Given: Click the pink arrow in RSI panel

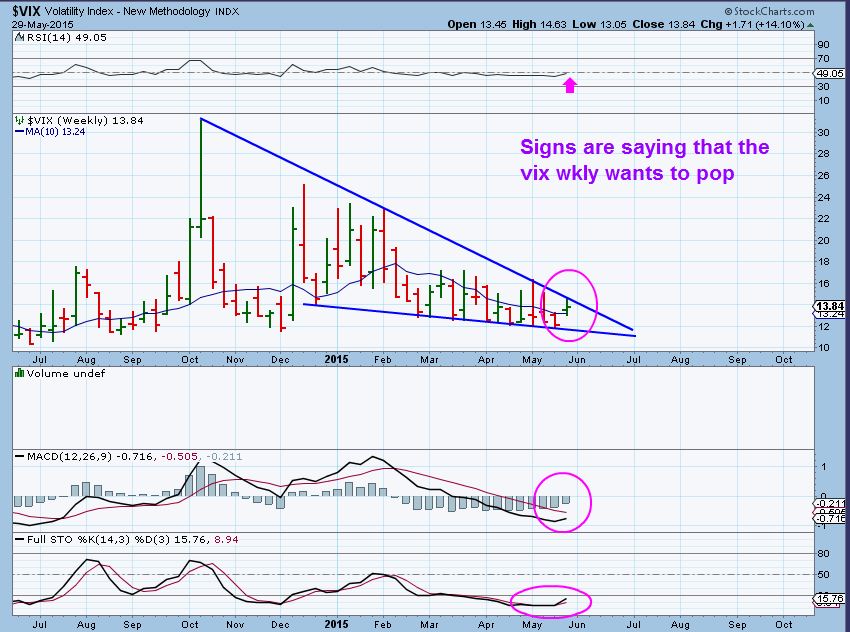Looking at the screenshot, I should [x=570, y=86].
